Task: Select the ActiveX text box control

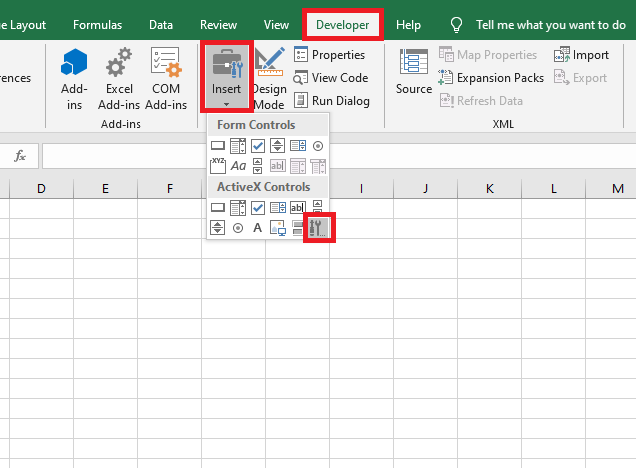Action: click(298, 208)
